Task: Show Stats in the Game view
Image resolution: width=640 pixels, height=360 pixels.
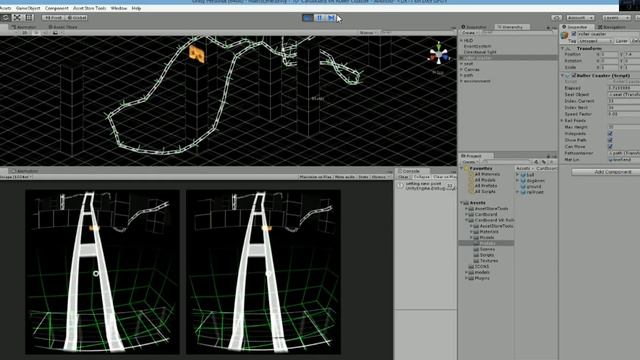Action: (363, 177)
